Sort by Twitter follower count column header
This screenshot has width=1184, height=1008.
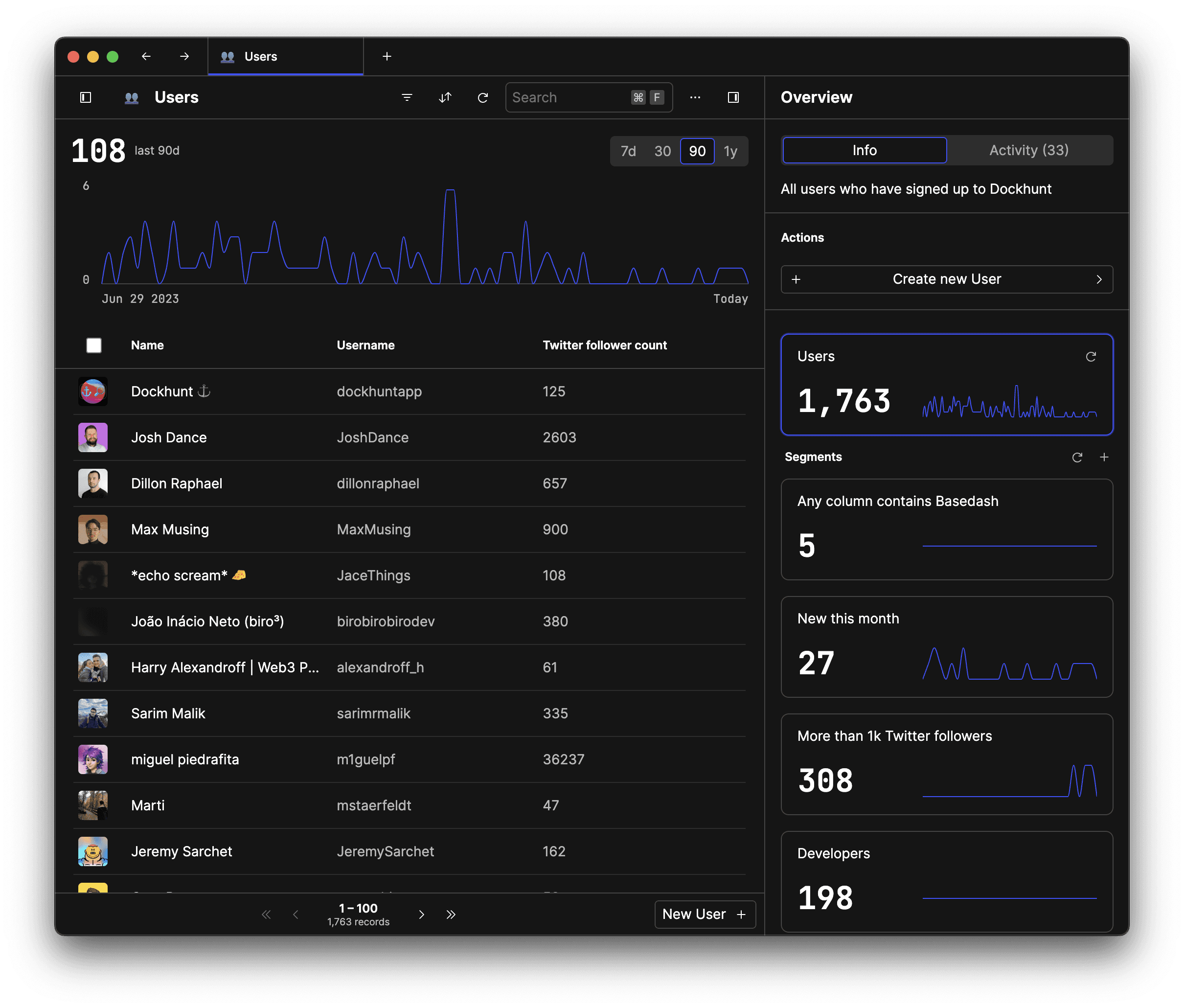click(605, 345)
